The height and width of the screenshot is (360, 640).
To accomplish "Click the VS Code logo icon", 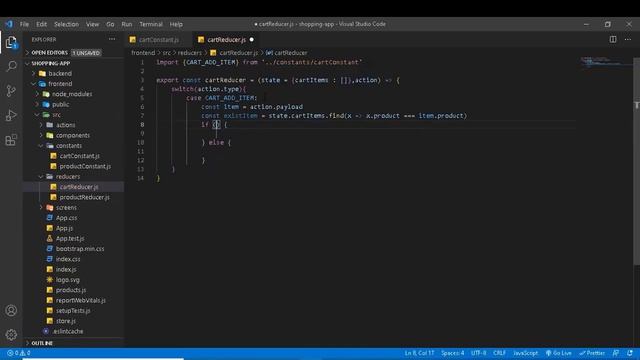I will [9, 24].
